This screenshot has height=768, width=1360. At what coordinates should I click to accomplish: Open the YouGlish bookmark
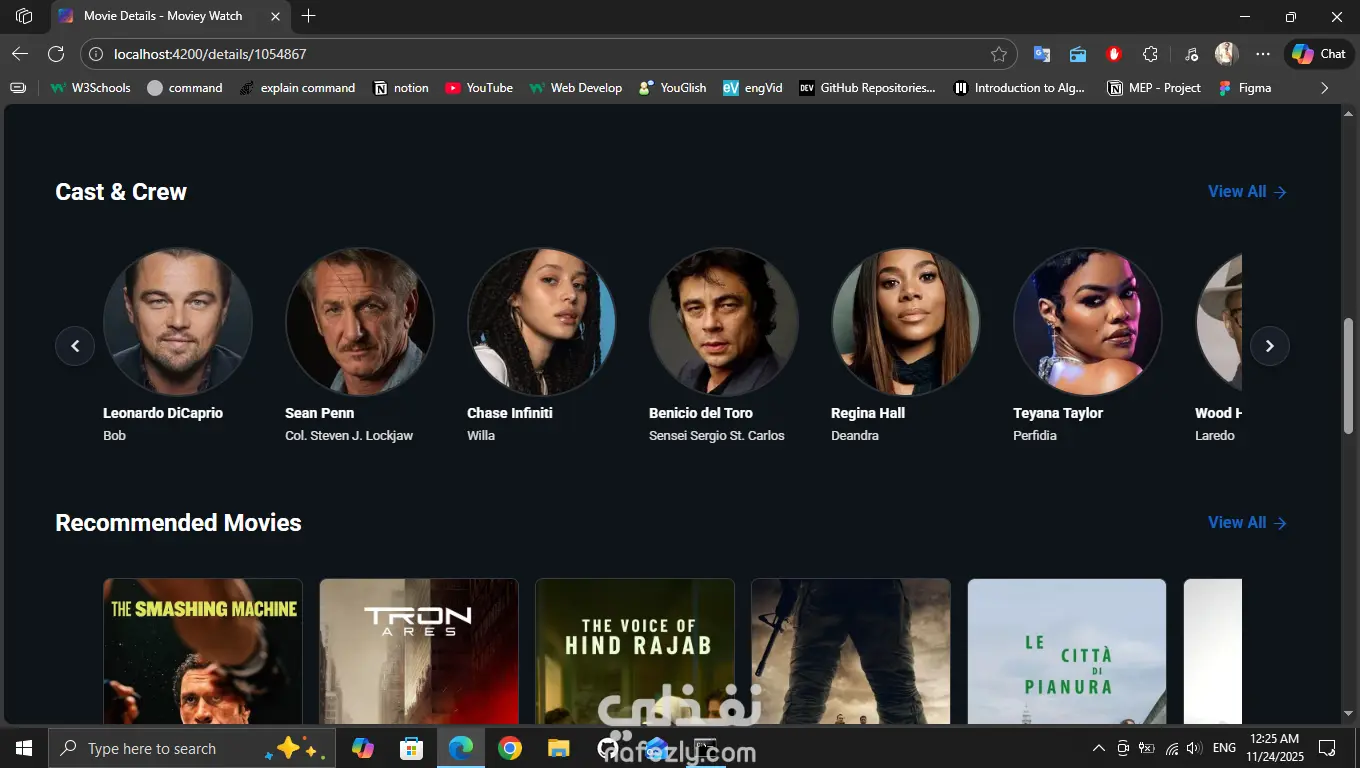pos(672,88)
